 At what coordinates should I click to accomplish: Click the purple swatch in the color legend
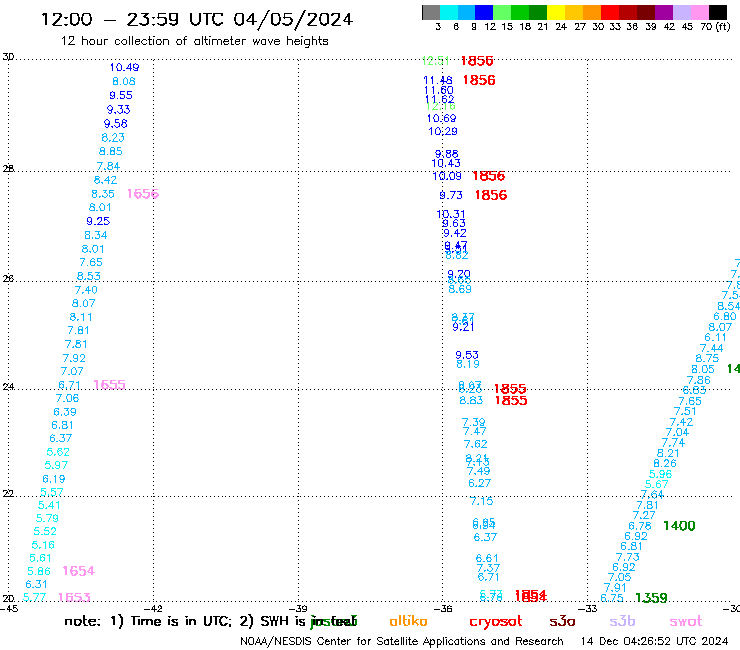coord(664,12)
